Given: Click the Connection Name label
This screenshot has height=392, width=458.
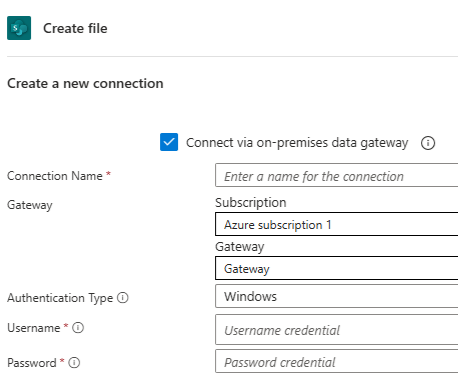Looking at the screenshot, I should pos(55,176).
